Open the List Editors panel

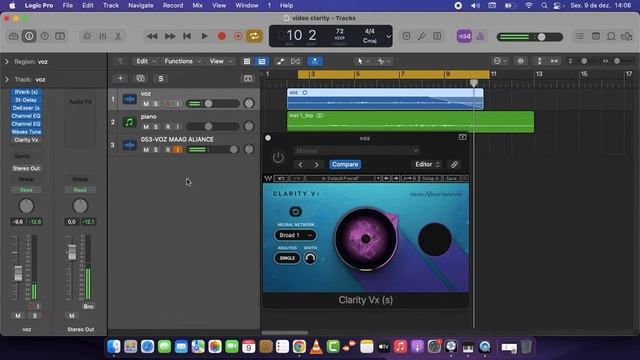[x=580, y=36]
